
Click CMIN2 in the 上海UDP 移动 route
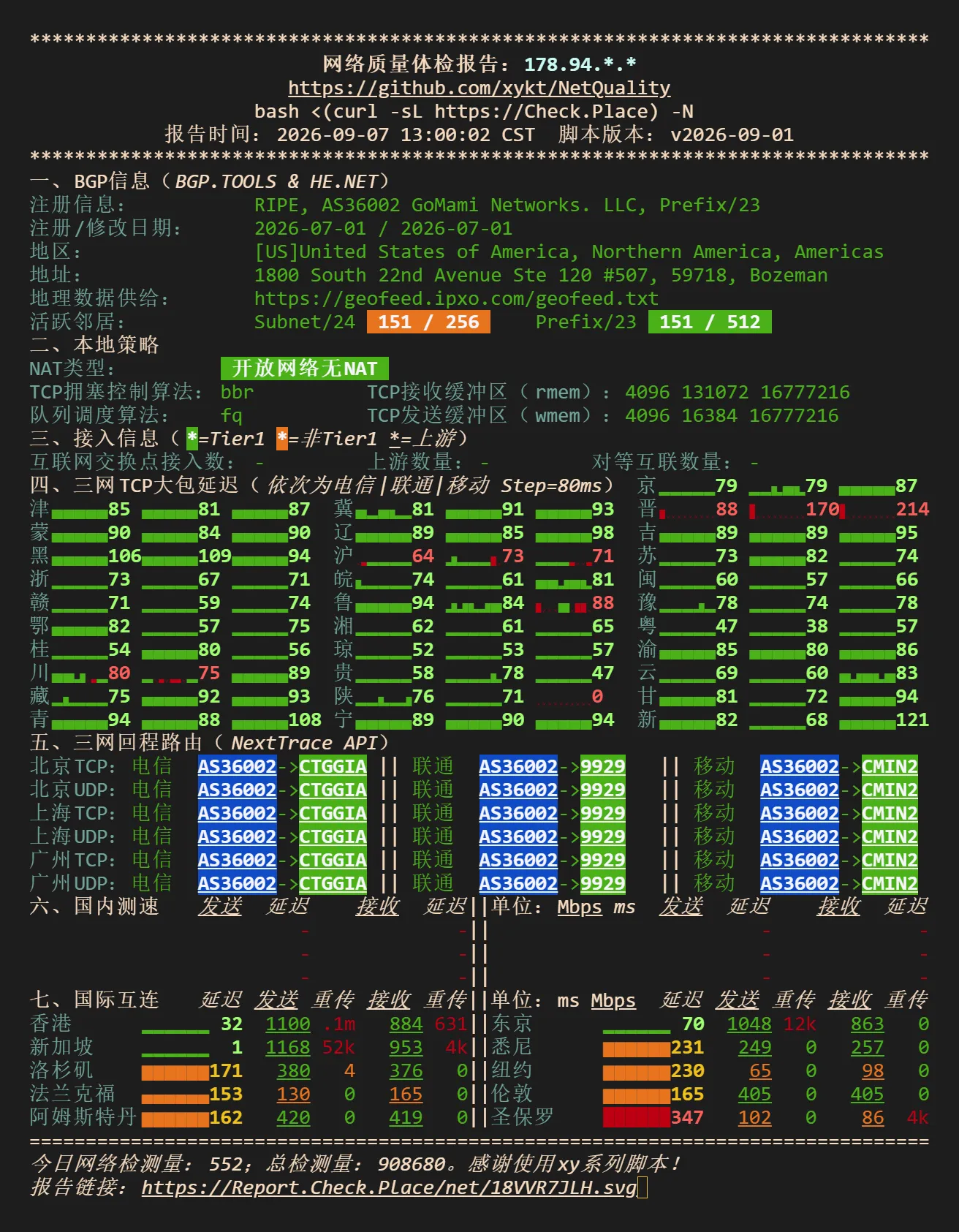(890, 836)
